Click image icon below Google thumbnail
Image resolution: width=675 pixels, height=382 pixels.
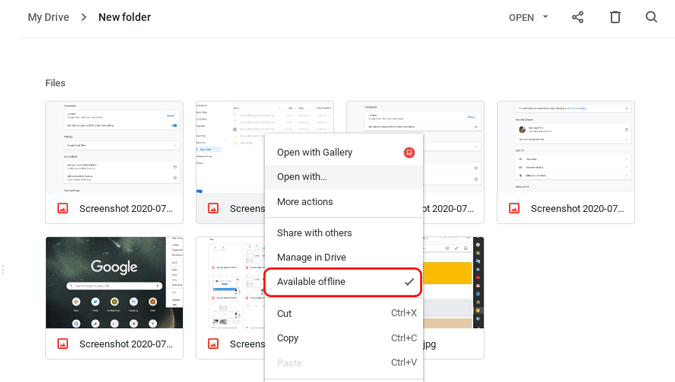pyautogui.click(x=63, y=344)
